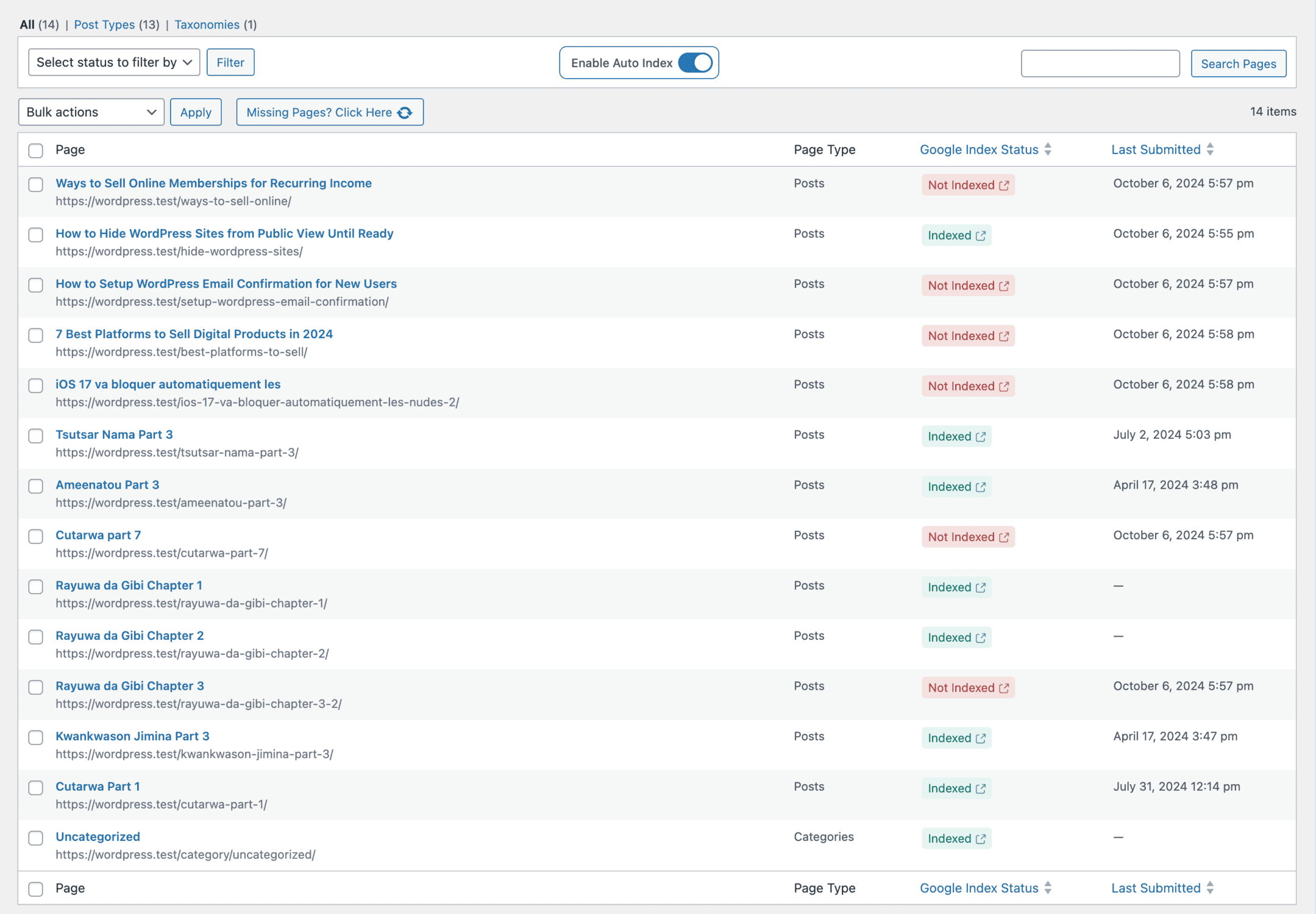This screenshot has height=914, width=1316.
Task: Open the 'Bulk actions' dropdown menu
Action: [91, 111]
